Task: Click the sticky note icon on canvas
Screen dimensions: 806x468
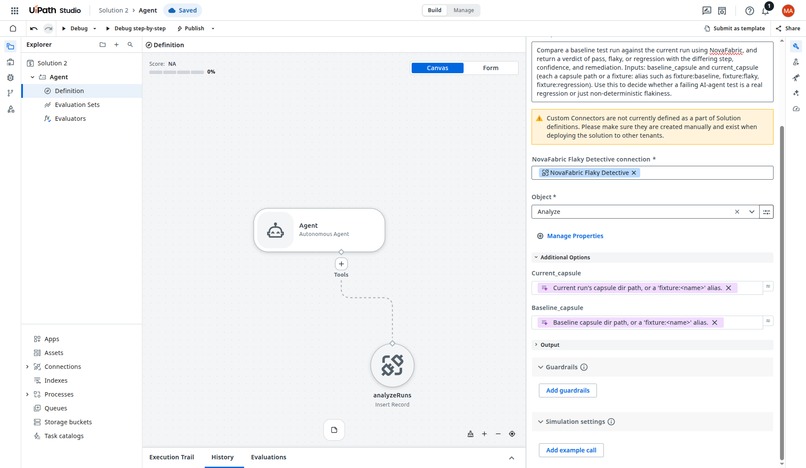Action: 334,430
